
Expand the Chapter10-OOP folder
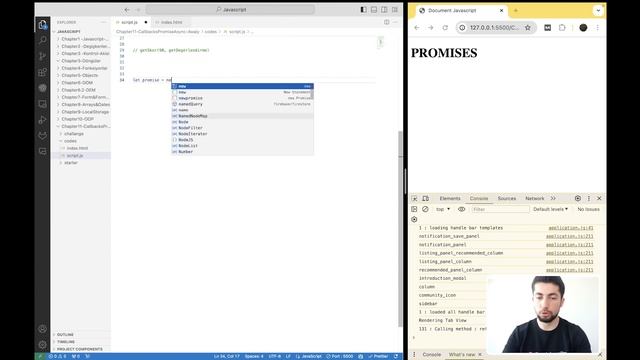(82, 119)
